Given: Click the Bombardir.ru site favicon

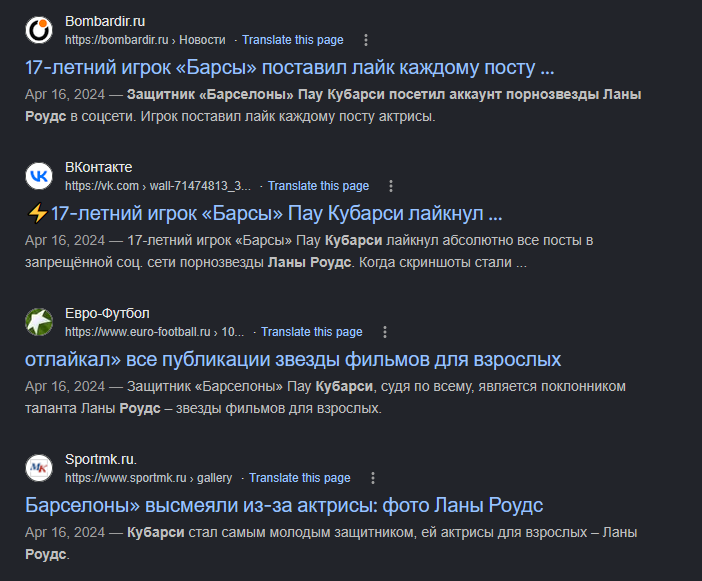Looking at the screenshot, I should pyautogui.click(x=39, y=30).
